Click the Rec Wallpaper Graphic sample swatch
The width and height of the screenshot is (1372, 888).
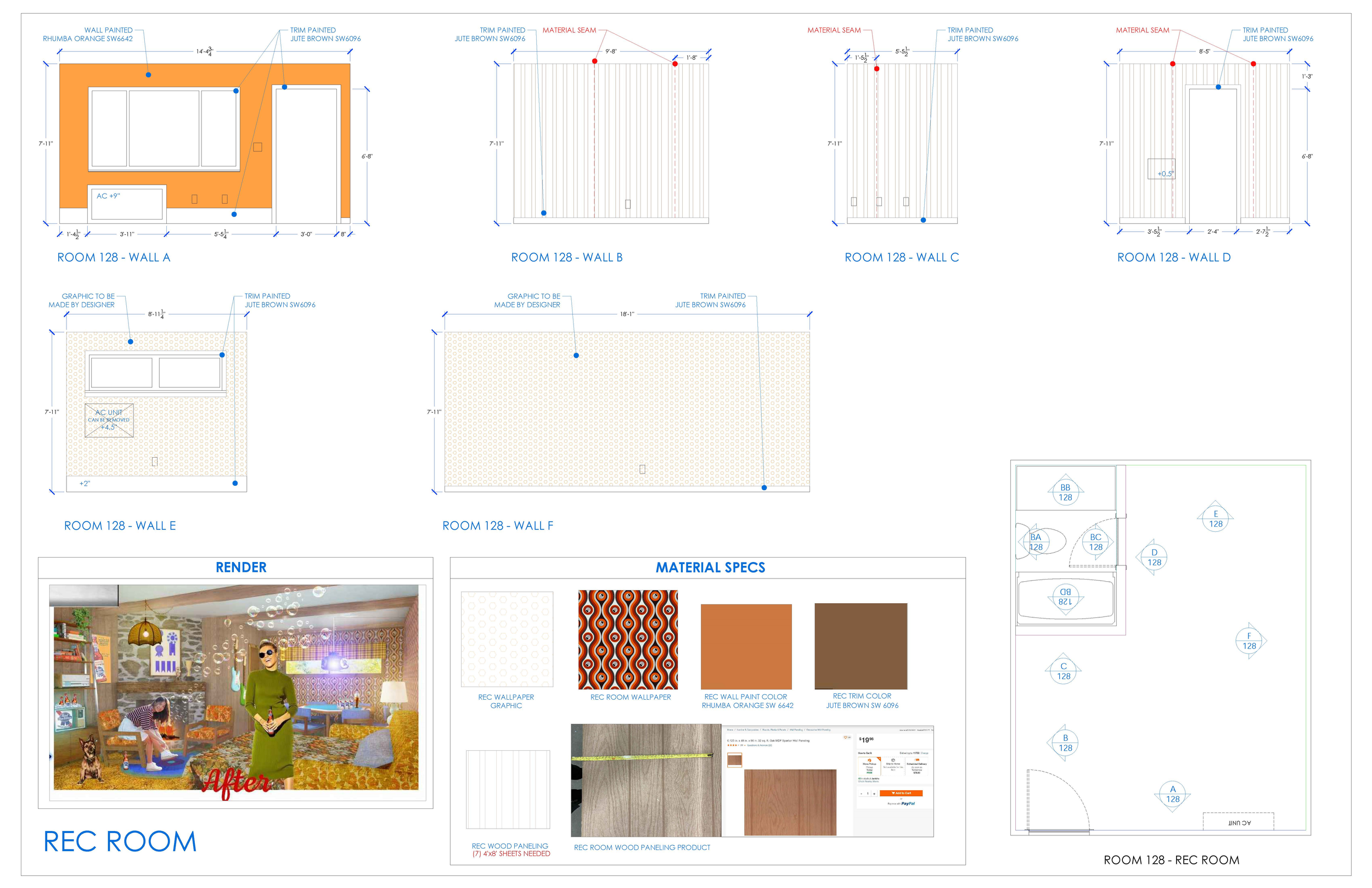507,639
